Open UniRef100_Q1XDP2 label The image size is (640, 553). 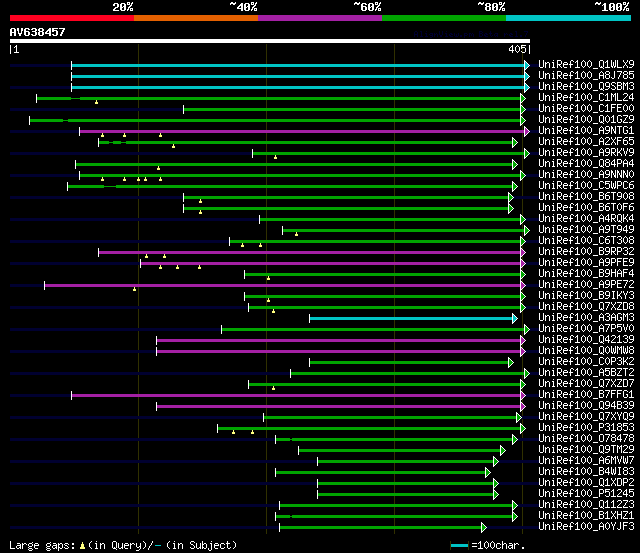pos(586,483)
